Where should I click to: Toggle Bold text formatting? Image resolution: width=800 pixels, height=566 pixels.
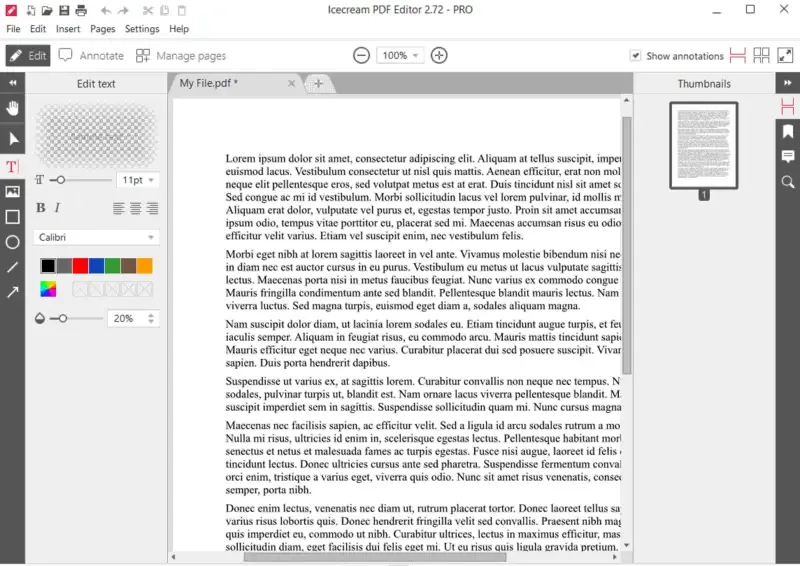tap(41, 208)
